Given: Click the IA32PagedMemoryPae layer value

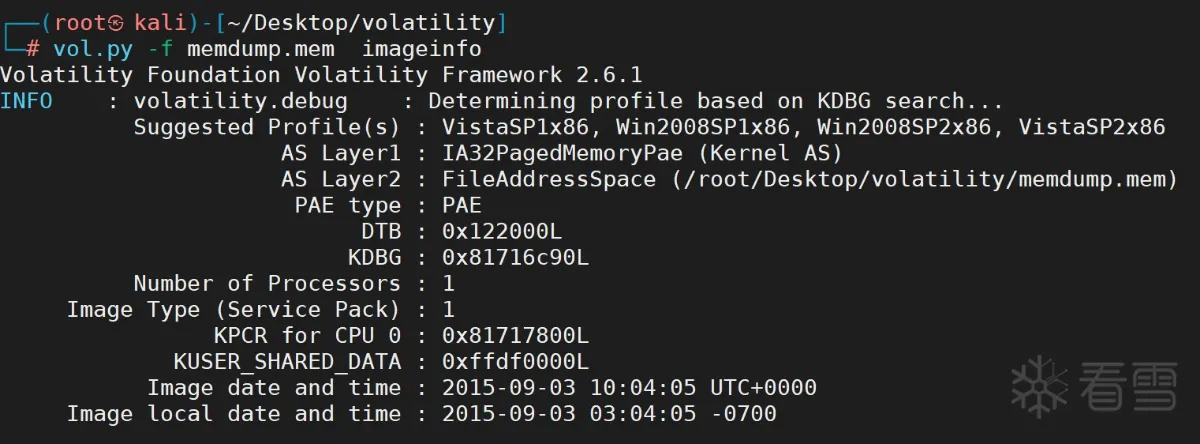Looking at the screenshot, I should [x=562, y=153].
